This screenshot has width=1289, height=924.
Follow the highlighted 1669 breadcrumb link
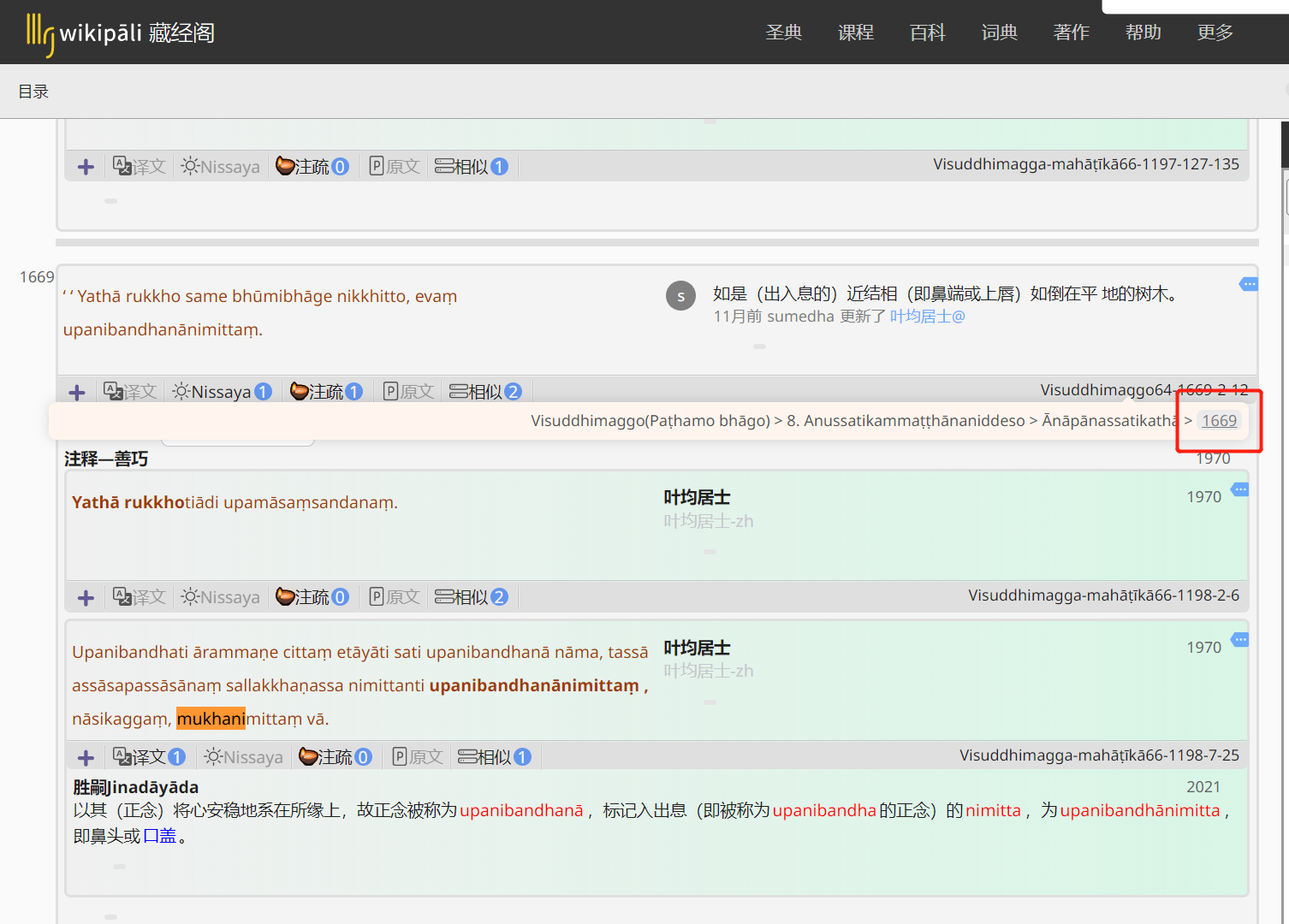(x=1219, y=420)
